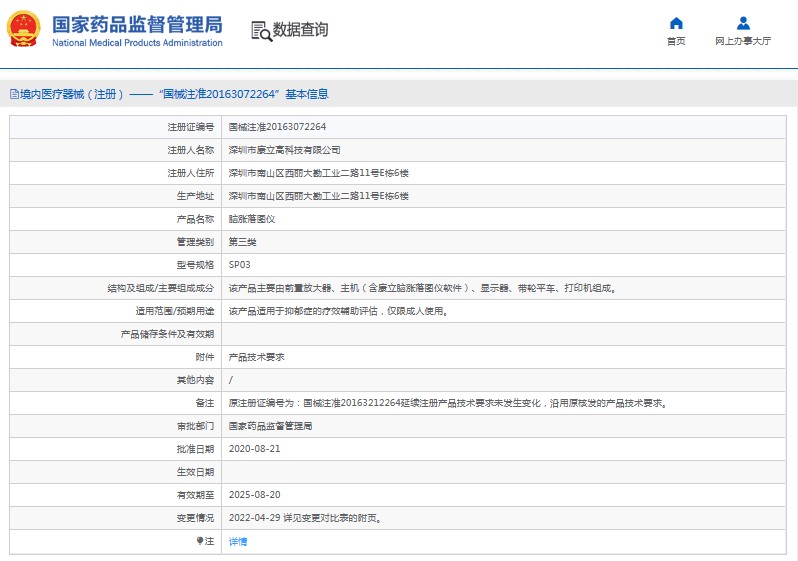
Task: Select 深圳市康立高科技有限公司 registrant name
Action: [284, 150]
